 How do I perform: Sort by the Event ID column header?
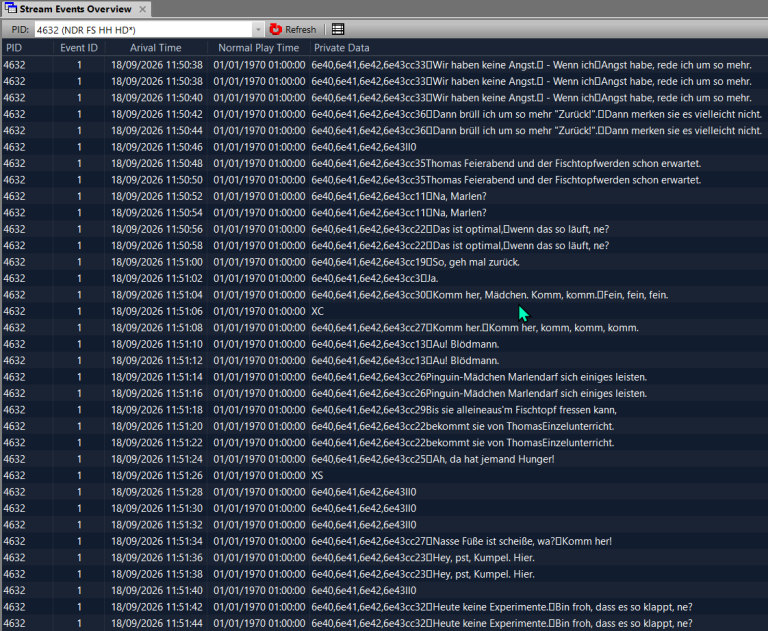pyautogui.click(x=79, y=48)
